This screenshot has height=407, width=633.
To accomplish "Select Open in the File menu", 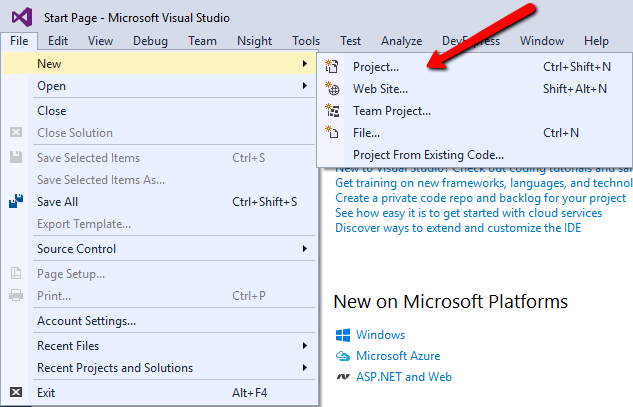I will (x=159, y=86).
